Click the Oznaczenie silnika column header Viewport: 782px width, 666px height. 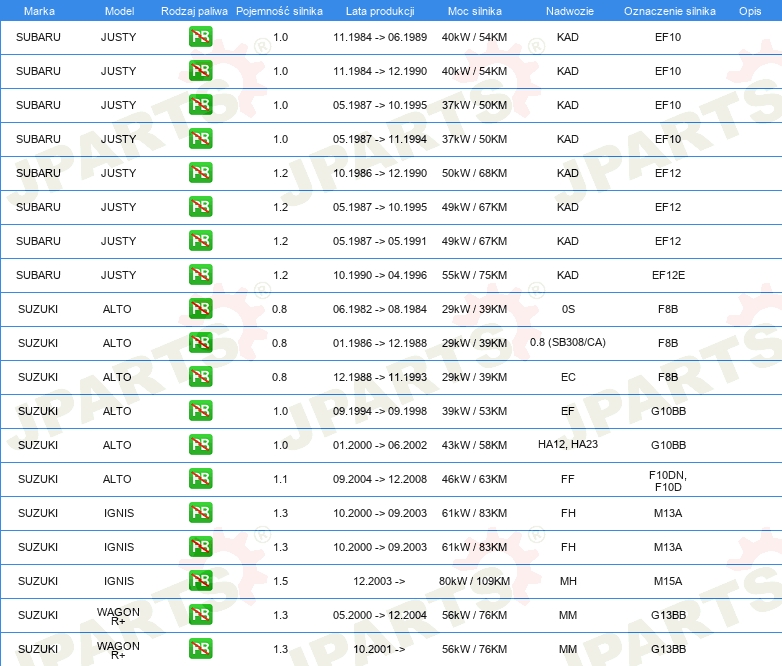tap(669, 11)
